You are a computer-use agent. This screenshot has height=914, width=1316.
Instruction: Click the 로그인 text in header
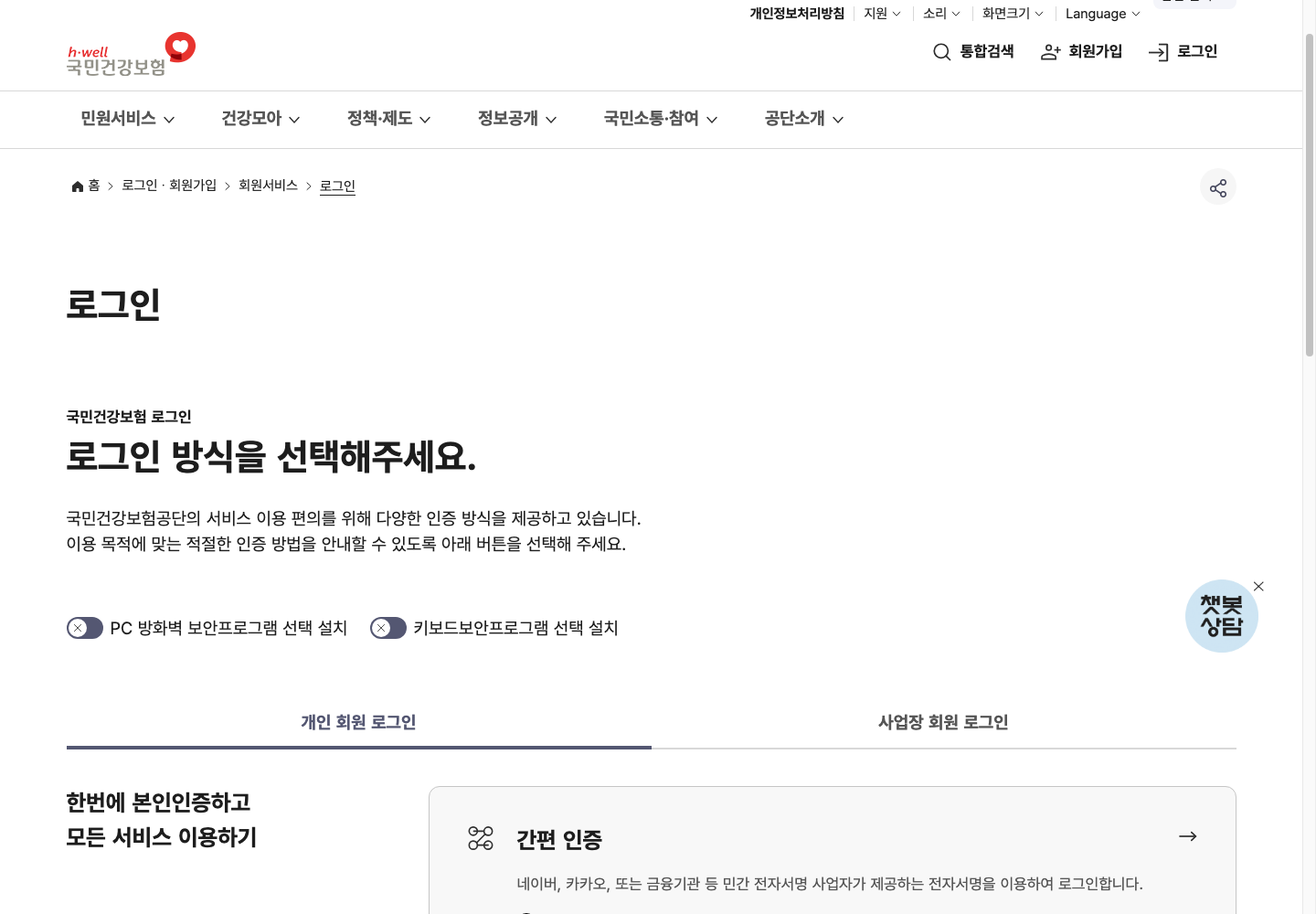pyautogui.click(x=1197, y=52)
